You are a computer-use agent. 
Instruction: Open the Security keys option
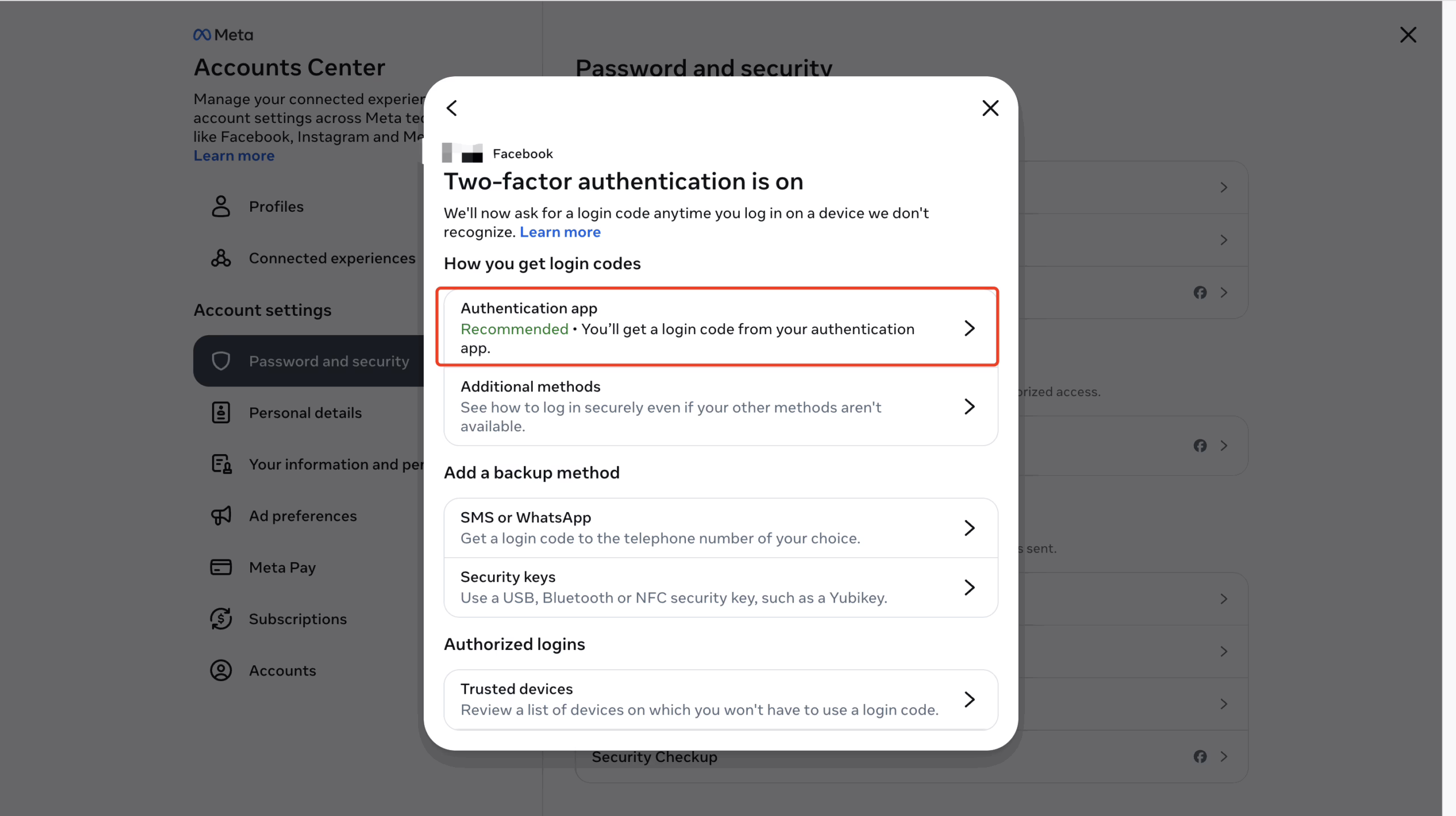tap(720, 587)
